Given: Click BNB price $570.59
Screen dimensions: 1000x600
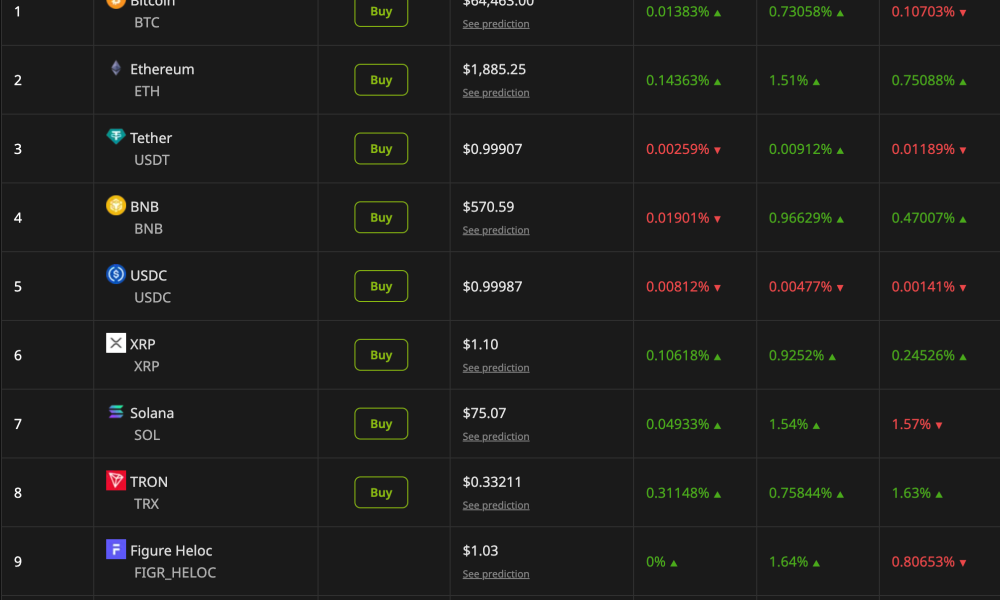Looking at the screenshot, I should pos(488,207).
